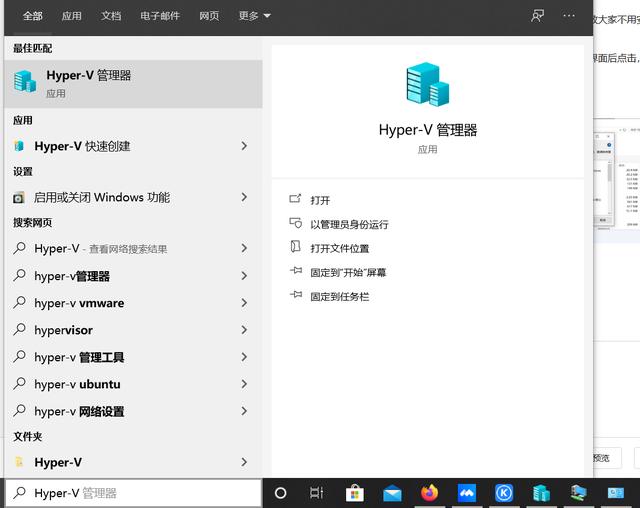Viewport: 640px width, 508px height.
Task: Expand the 更多 dropdown filter
Action: [254, 16]
